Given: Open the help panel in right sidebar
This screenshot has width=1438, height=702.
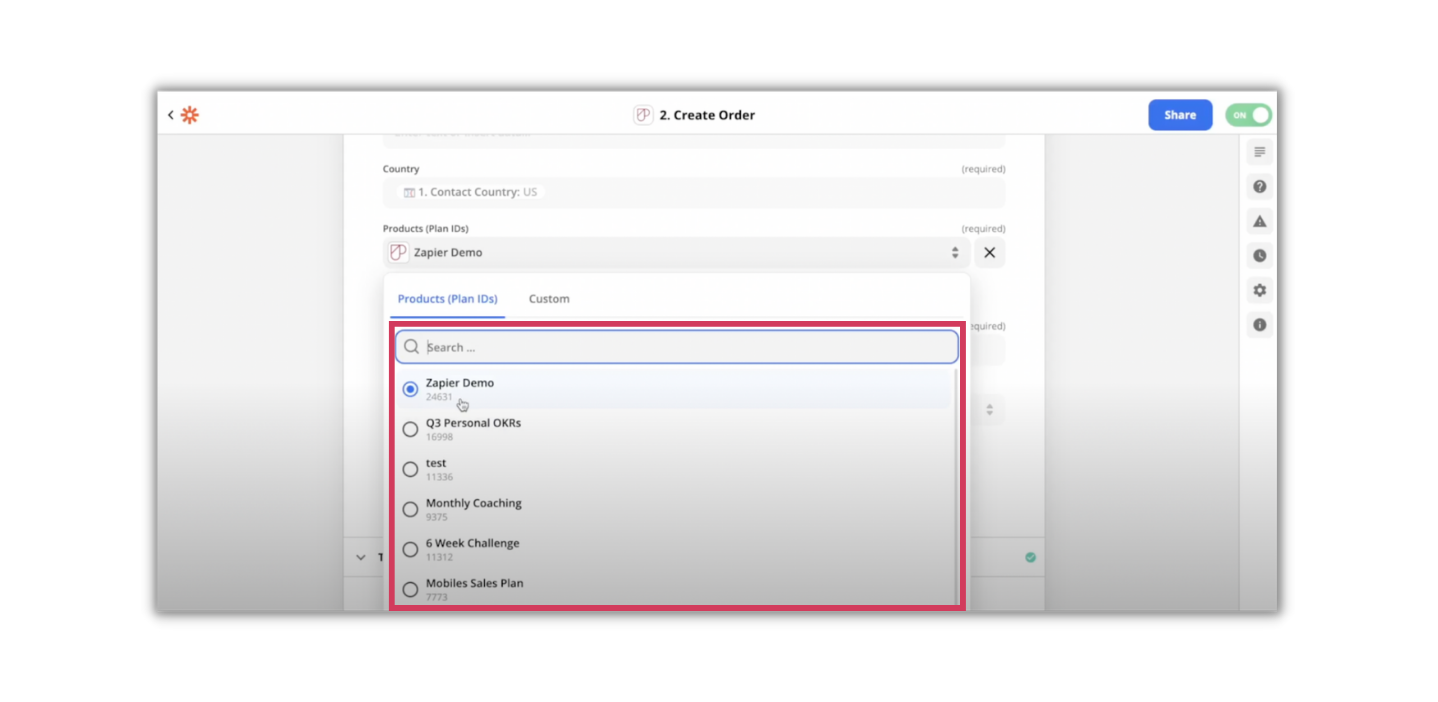Looking at the screenshot, I should (1259, 186).
